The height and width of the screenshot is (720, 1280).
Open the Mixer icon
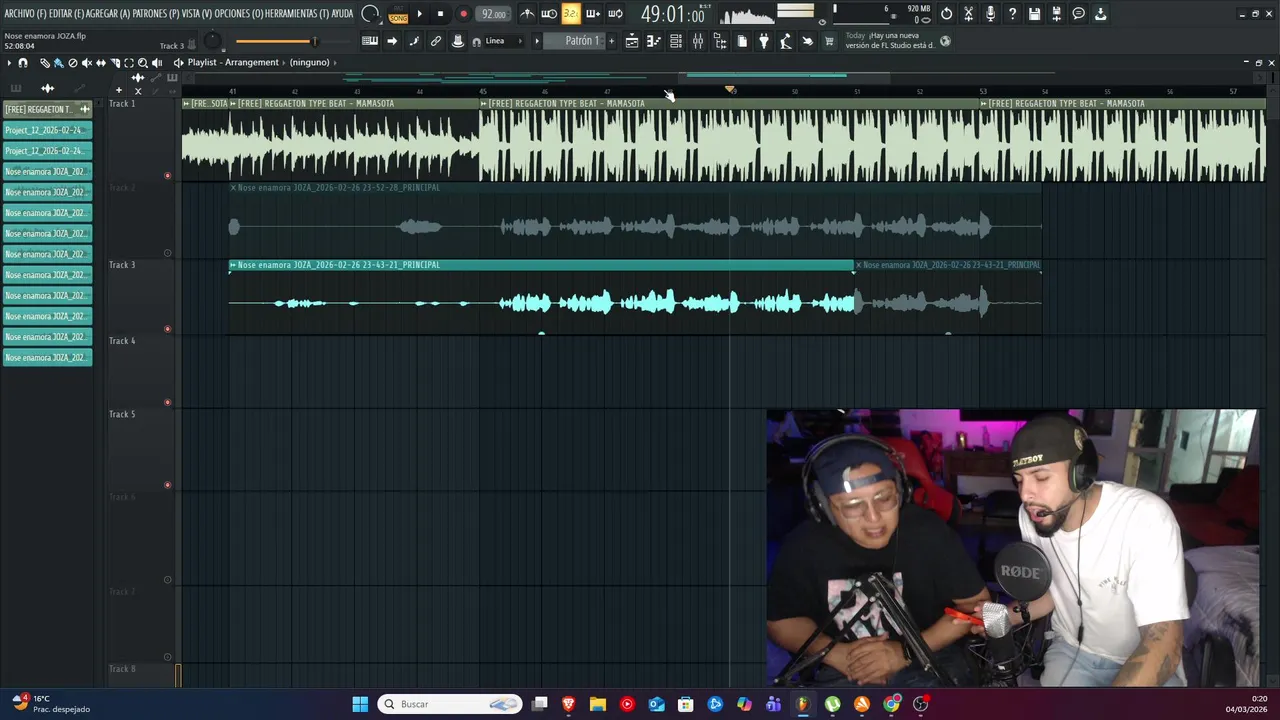tap(698, 41)
